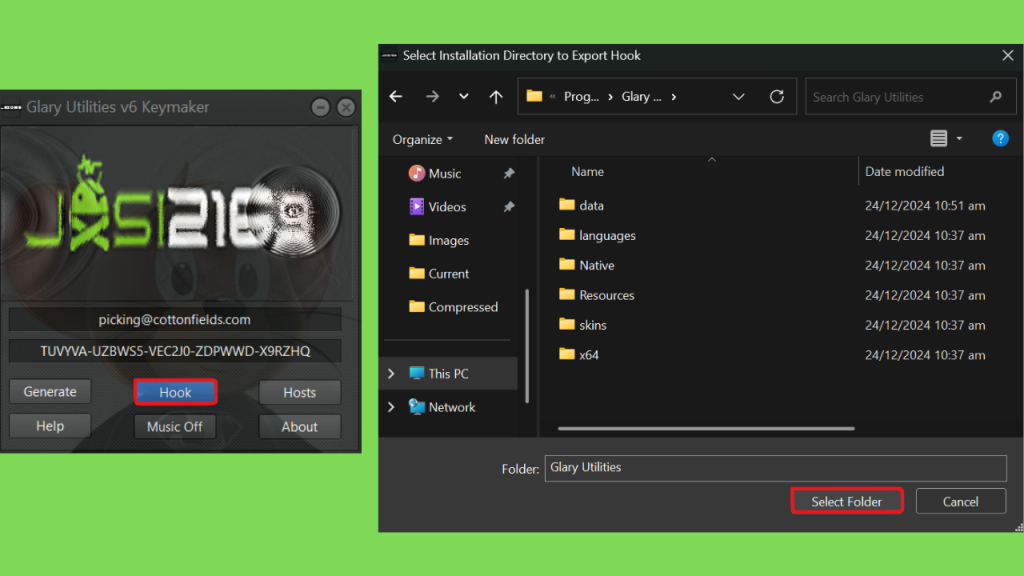This screenshot has height=576, width=1024.
Task: Go up one folder level
Action: [496, 97]
